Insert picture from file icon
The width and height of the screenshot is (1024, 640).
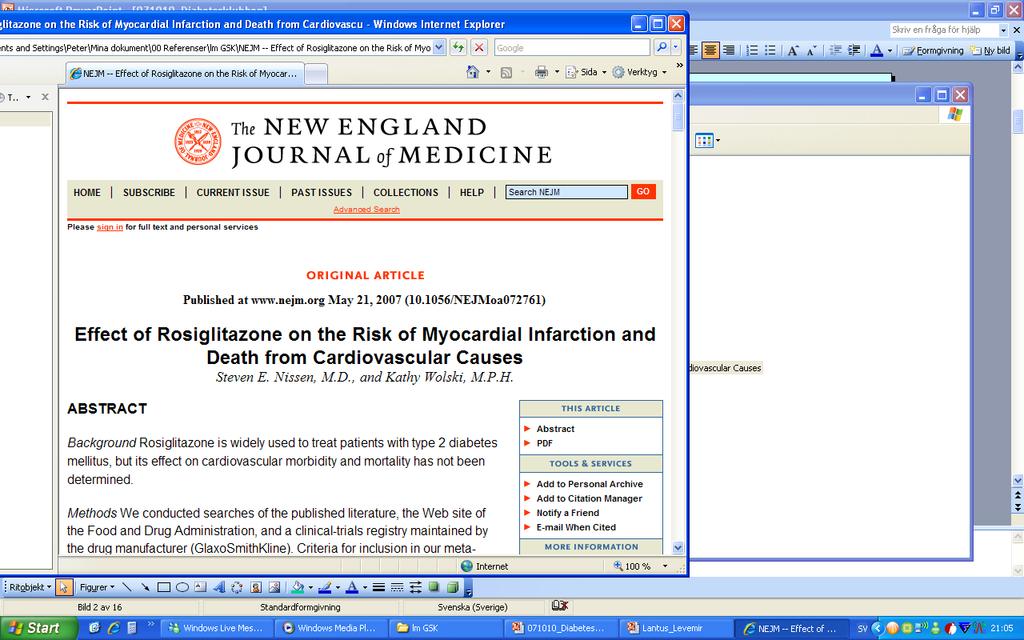click(x=274, y=587)
